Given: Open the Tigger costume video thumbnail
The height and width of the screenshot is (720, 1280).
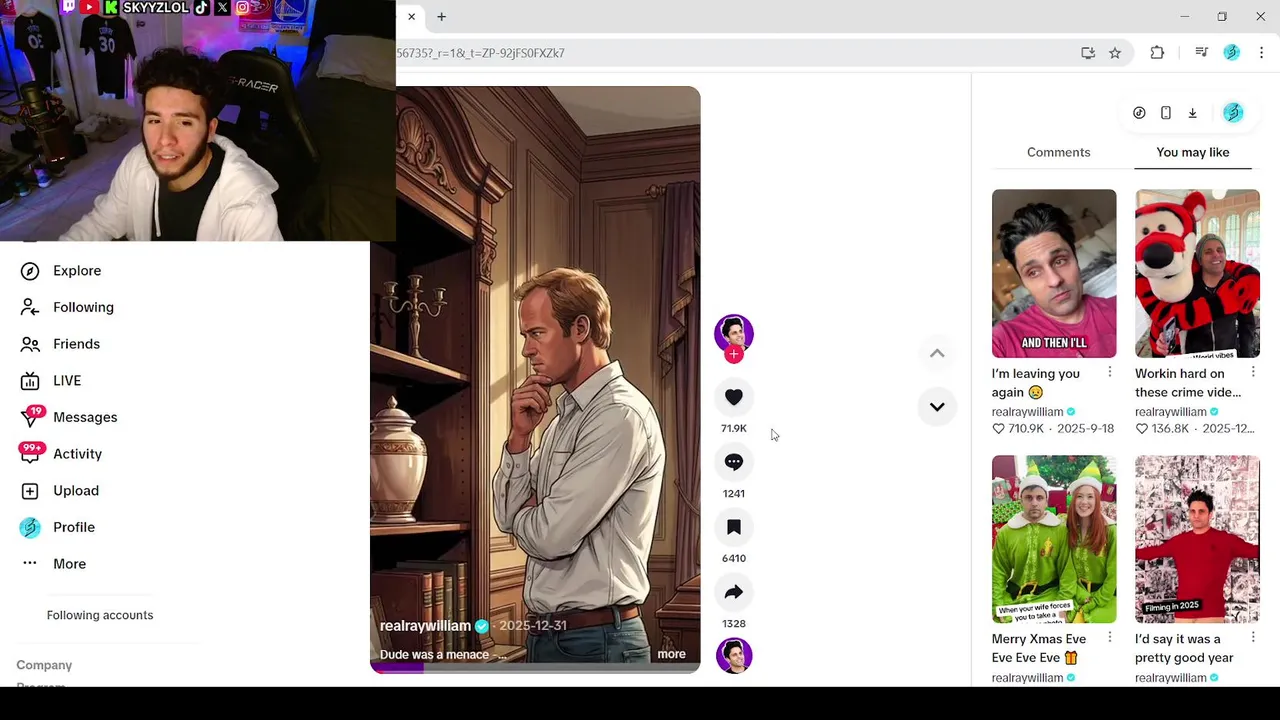Looking at the screenshot, I should 1197,273.
